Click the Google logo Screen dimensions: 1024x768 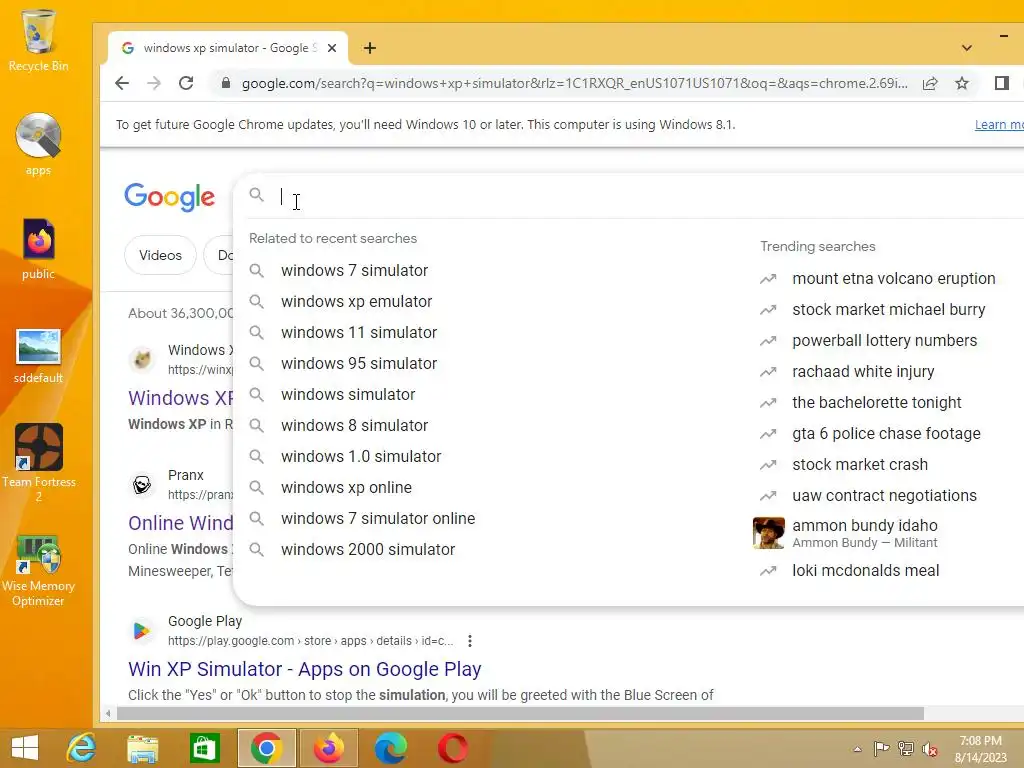pyautogui.click(x=169, y=197)
